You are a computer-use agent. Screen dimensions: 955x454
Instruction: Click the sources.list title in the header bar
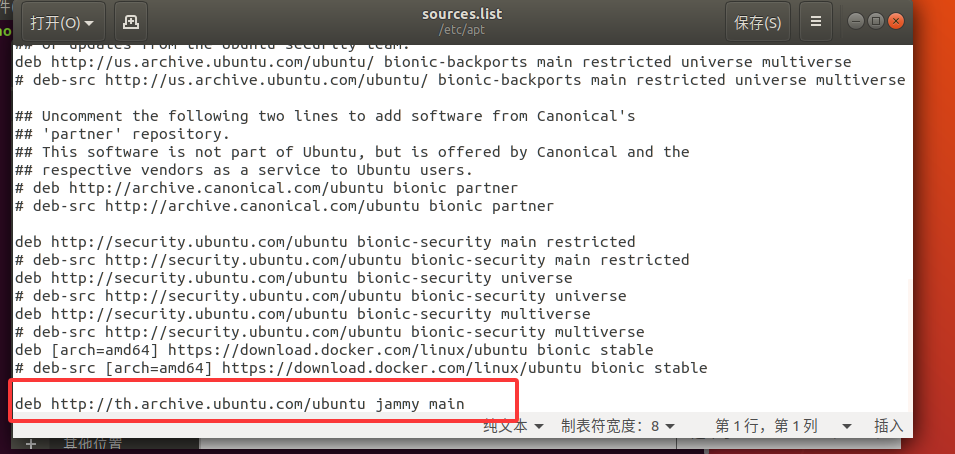click(462, 14)
